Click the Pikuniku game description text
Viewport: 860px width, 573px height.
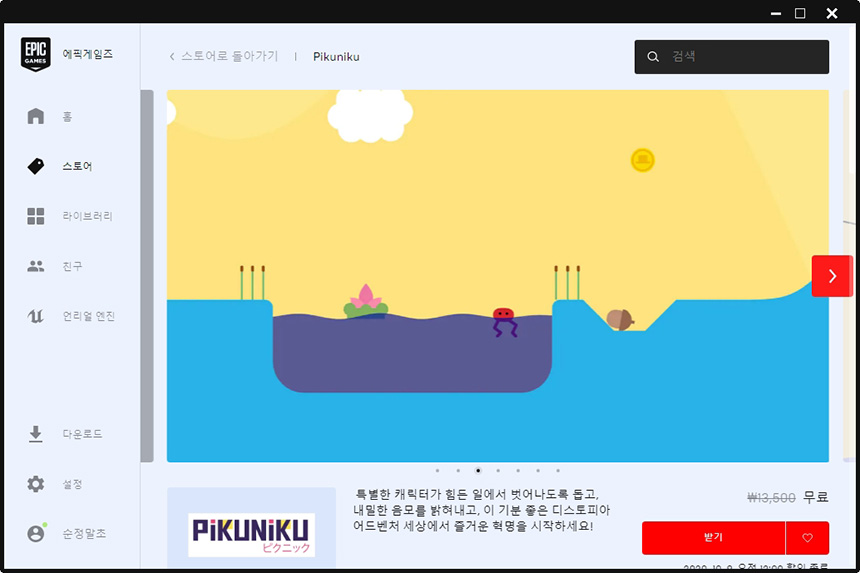[x=481, y=510]
